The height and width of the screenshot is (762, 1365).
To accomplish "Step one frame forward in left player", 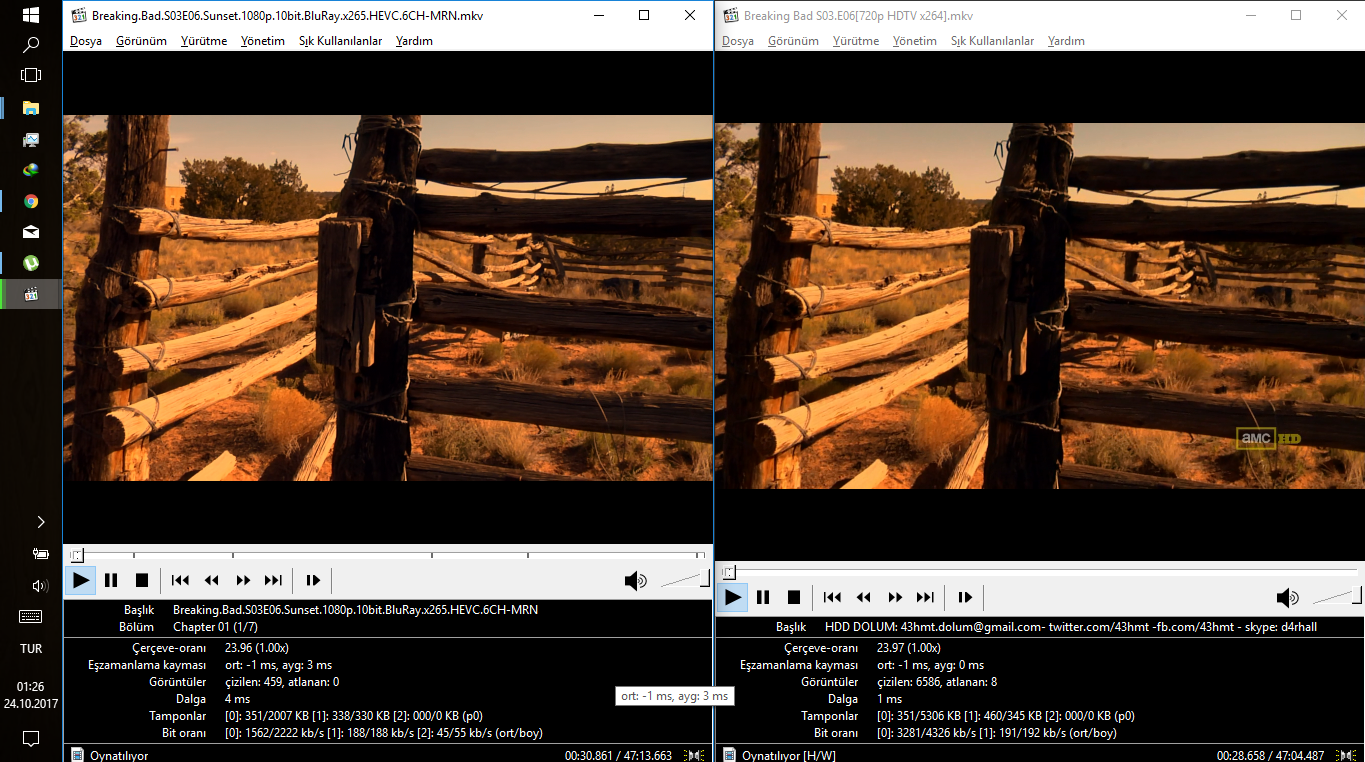I will (313, 580).
